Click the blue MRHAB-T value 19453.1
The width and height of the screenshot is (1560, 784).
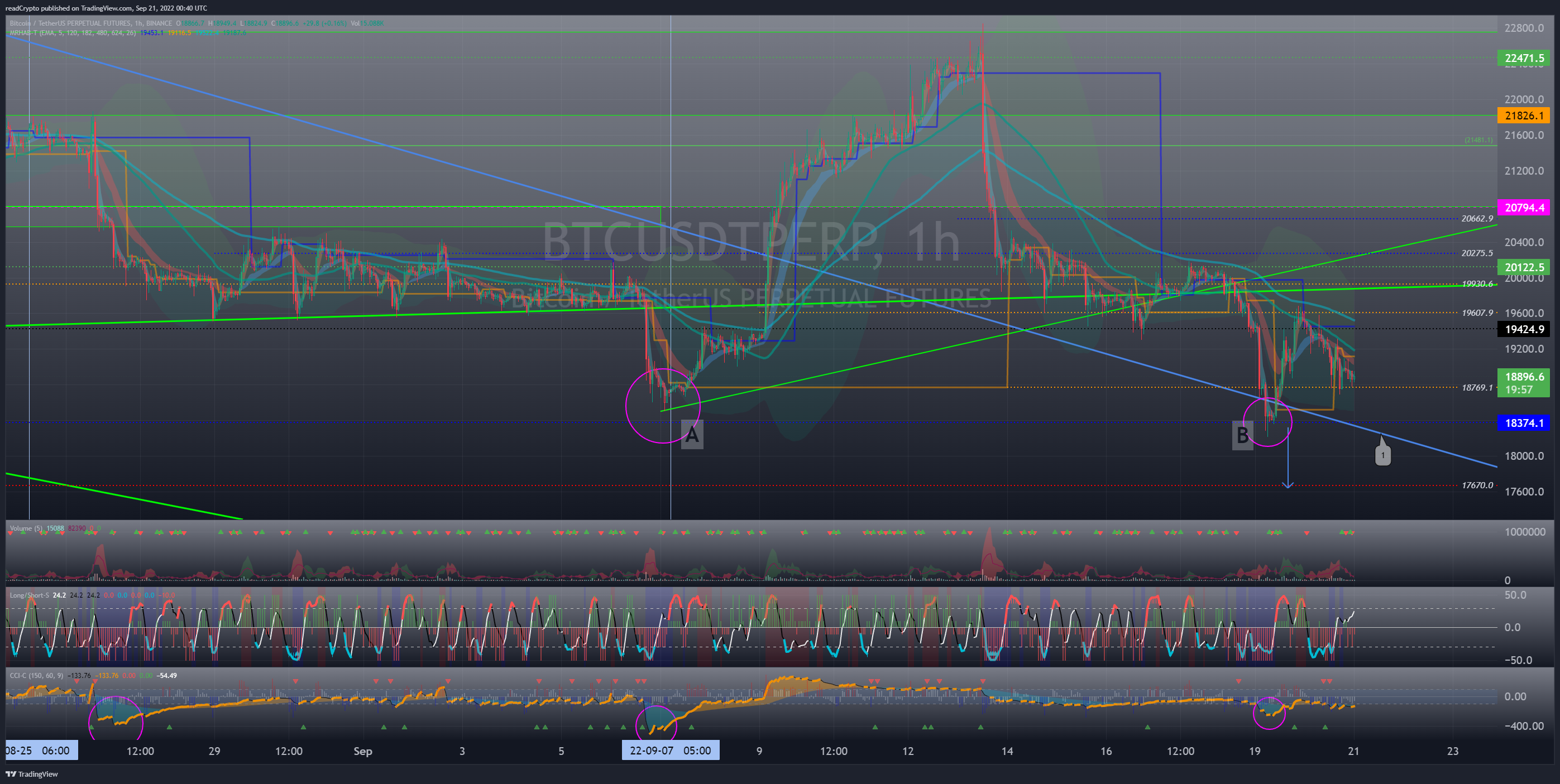coord(151,33)
